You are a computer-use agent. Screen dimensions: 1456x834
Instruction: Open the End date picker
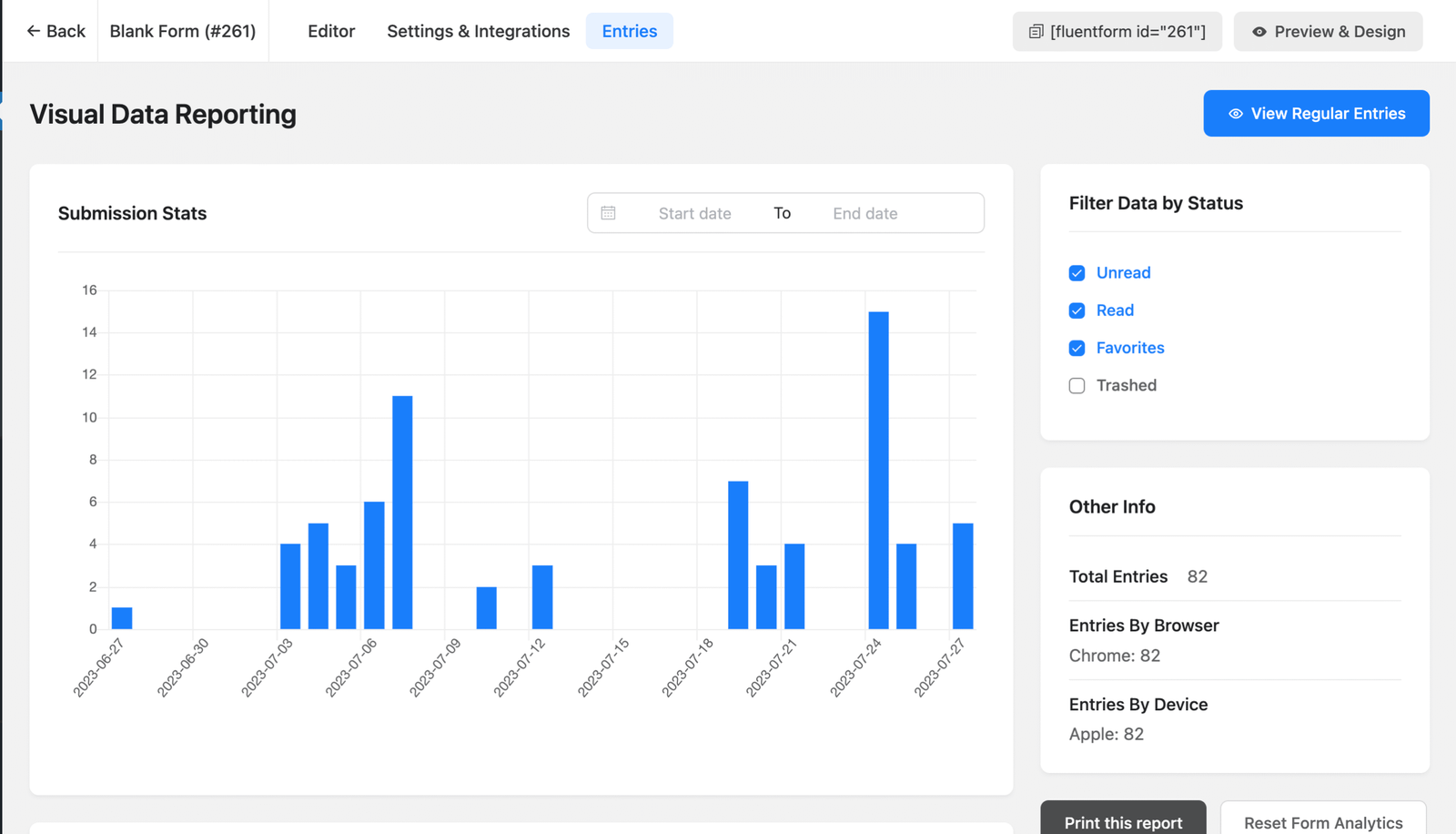click(x=864, y=213)
